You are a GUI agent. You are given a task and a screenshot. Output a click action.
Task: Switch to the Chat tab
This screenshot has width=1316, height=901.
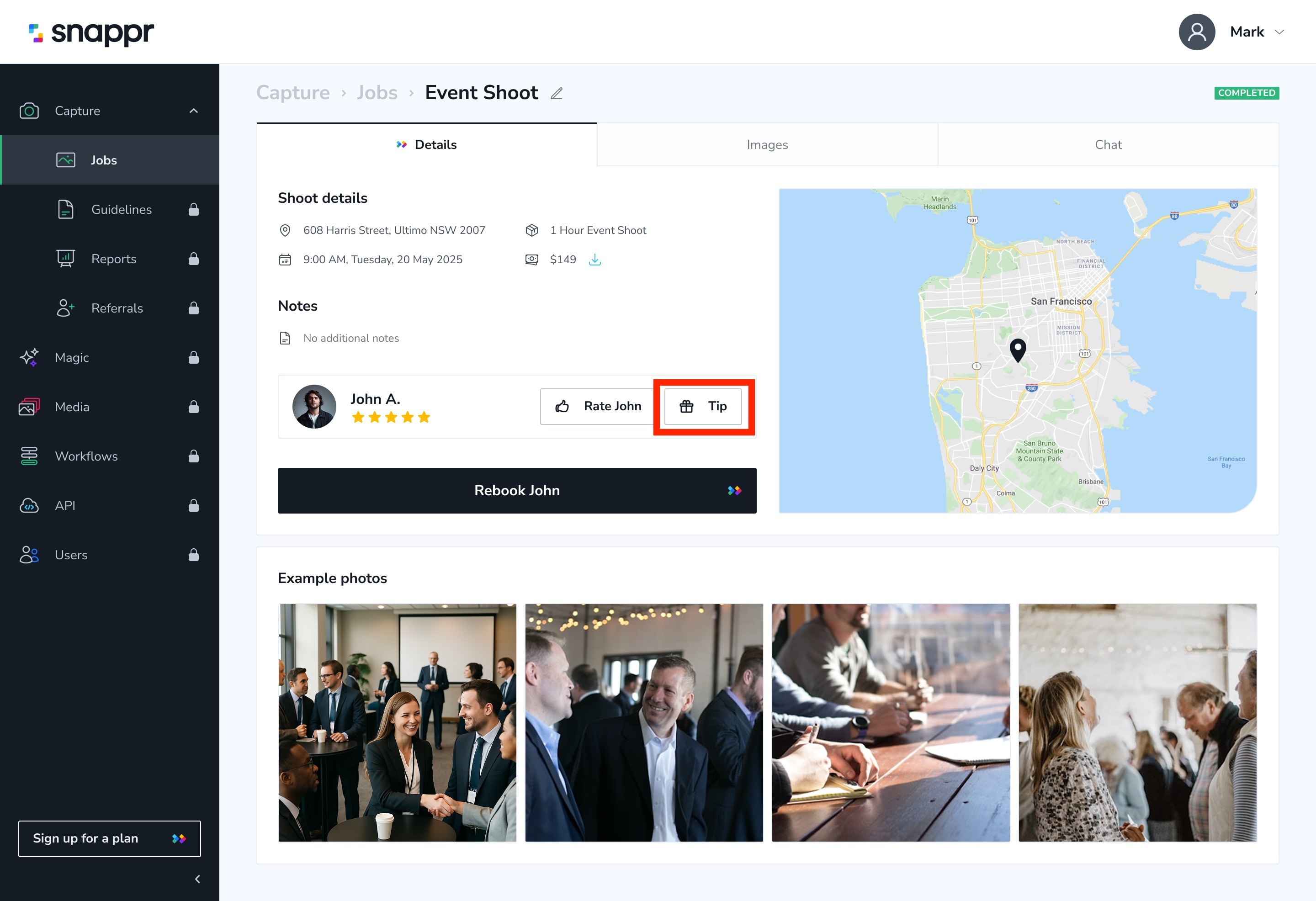coord(1108,144)
